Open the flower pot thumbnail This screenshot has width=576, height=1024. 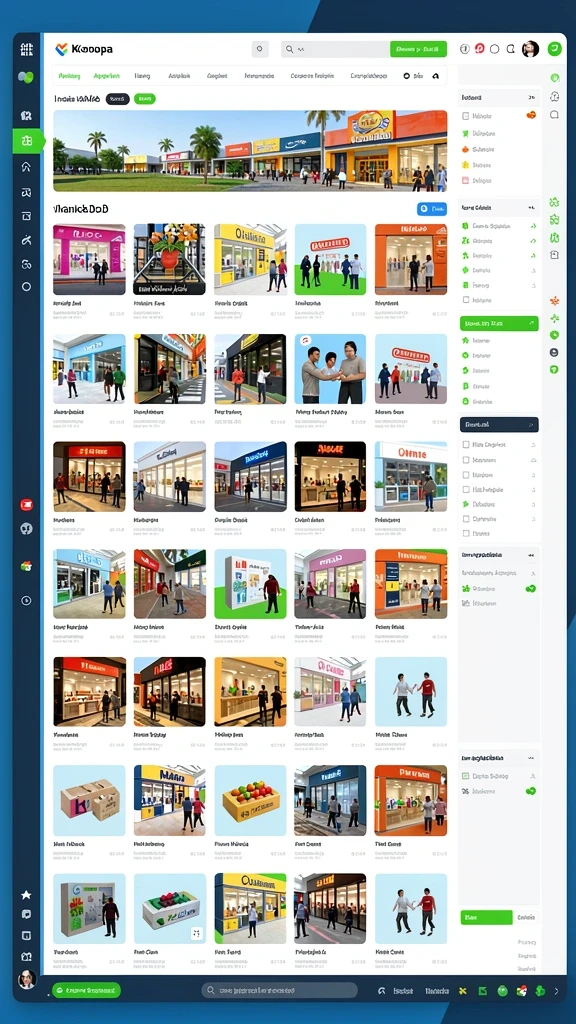pyautogui.click(x=170, y=259)
